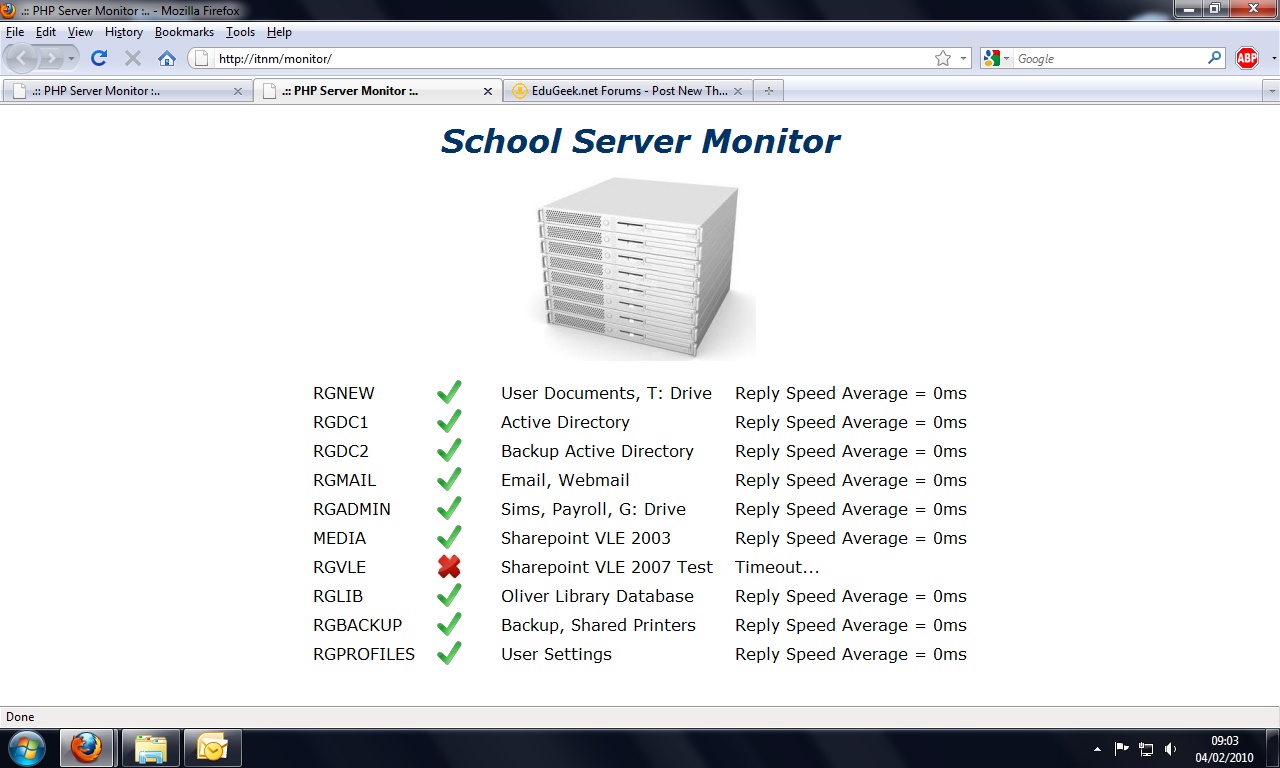Reload the current page
The image size is (1280, 768).
[98, 58]
